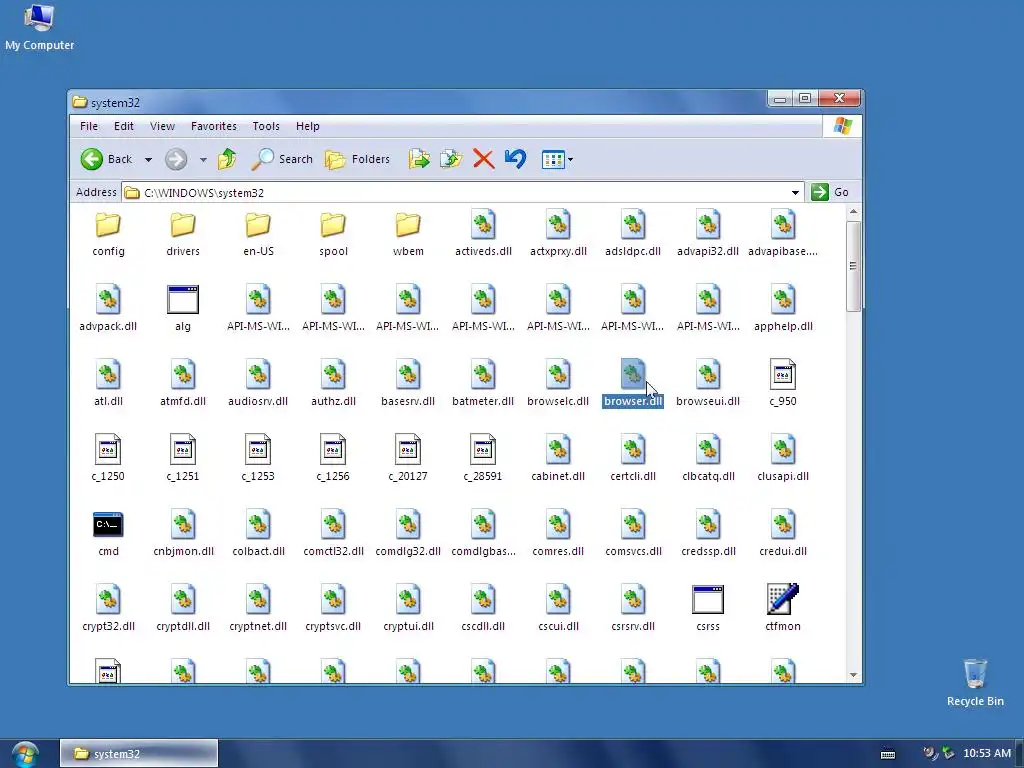Image resolution: width=1024 pixels, height=768 pixels.
Task: Click the Move To folder icon
Action: [x=419, y=159]
